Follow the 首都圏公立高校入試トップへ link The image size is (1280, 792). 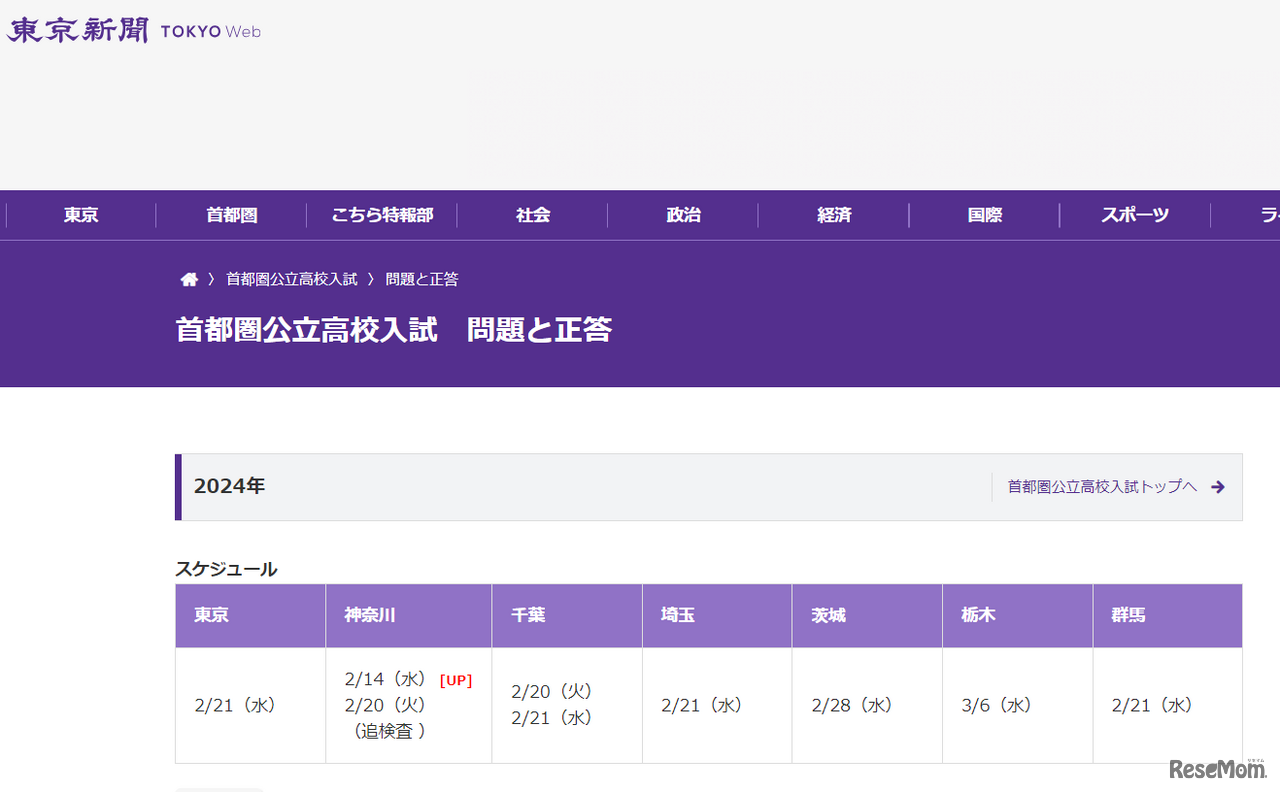[1102, 487]
